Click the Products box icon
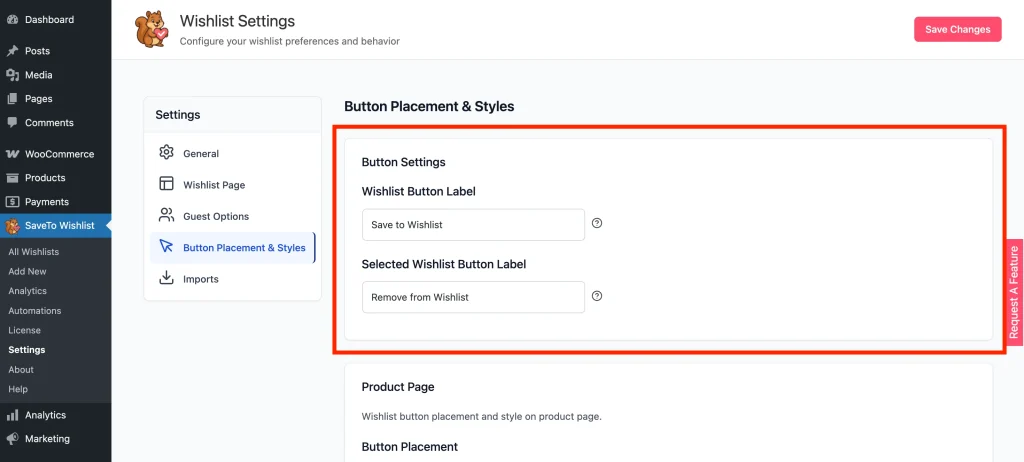 coord(12,178)
